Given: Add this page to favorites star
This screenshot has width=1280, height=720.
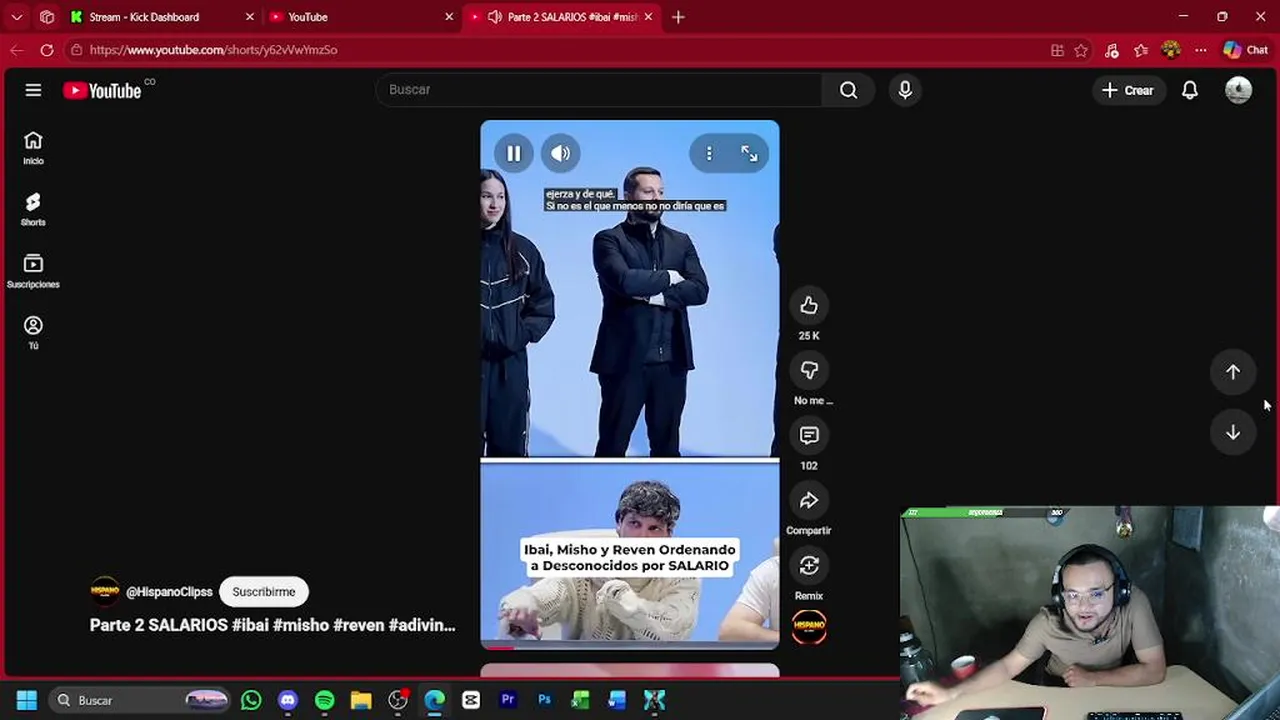Looking at the screenshot, I should [x=1081, y=50].
